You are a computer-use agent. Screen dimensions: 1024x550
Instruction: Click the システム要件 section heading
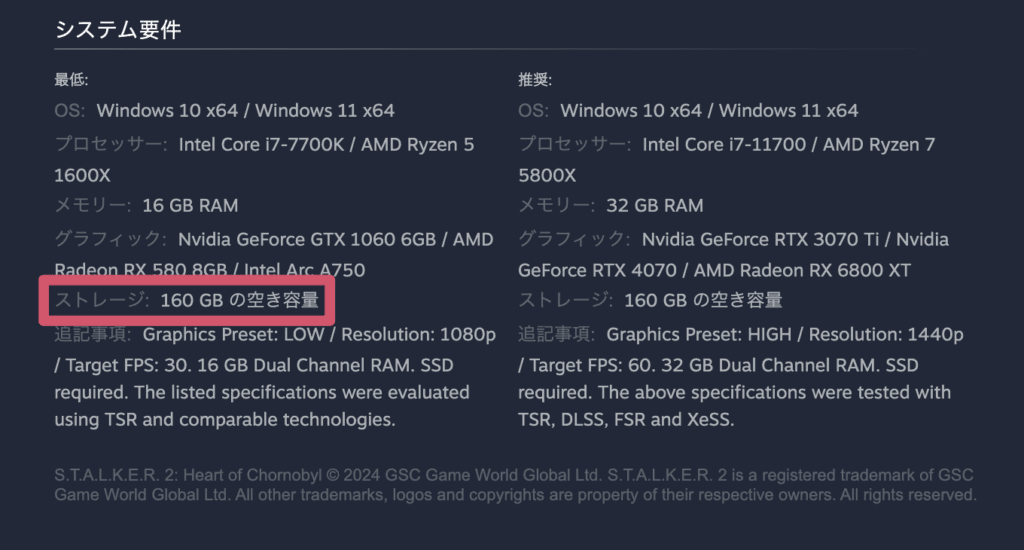point(118,29)
